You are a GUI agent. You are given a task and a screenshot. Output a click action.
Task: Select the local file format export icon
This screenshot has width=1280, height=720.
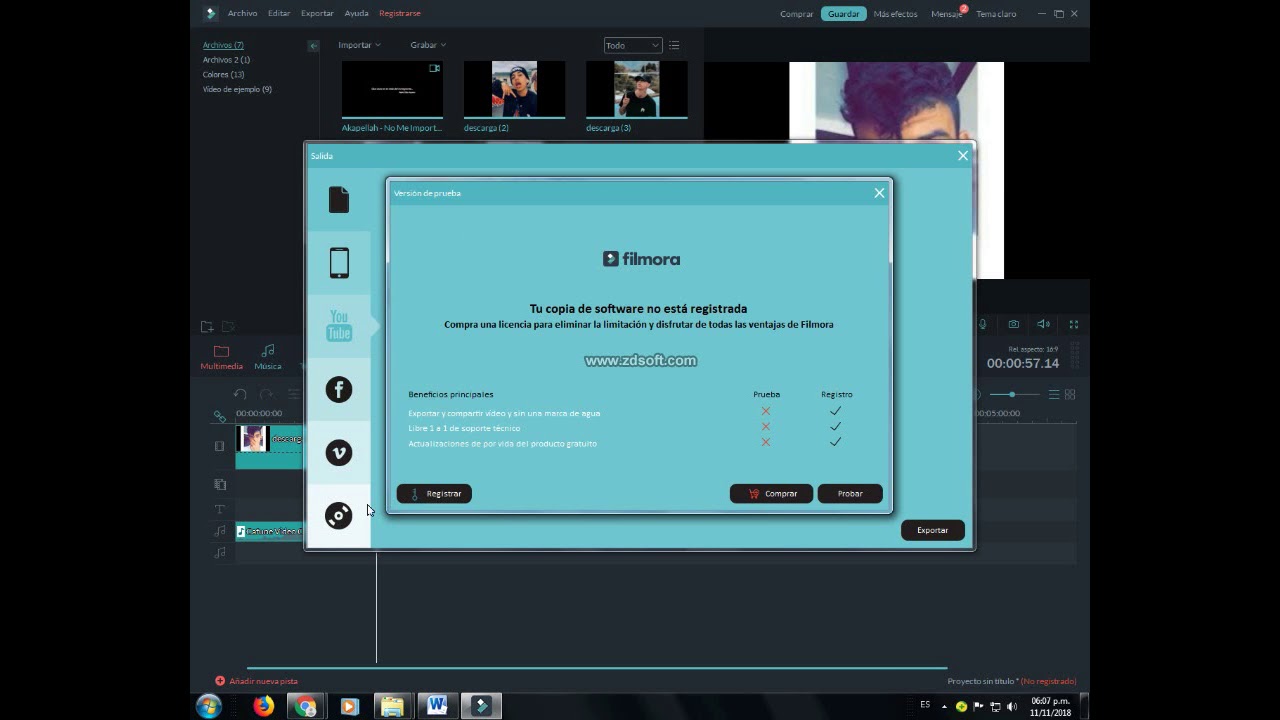pos(339,200)
